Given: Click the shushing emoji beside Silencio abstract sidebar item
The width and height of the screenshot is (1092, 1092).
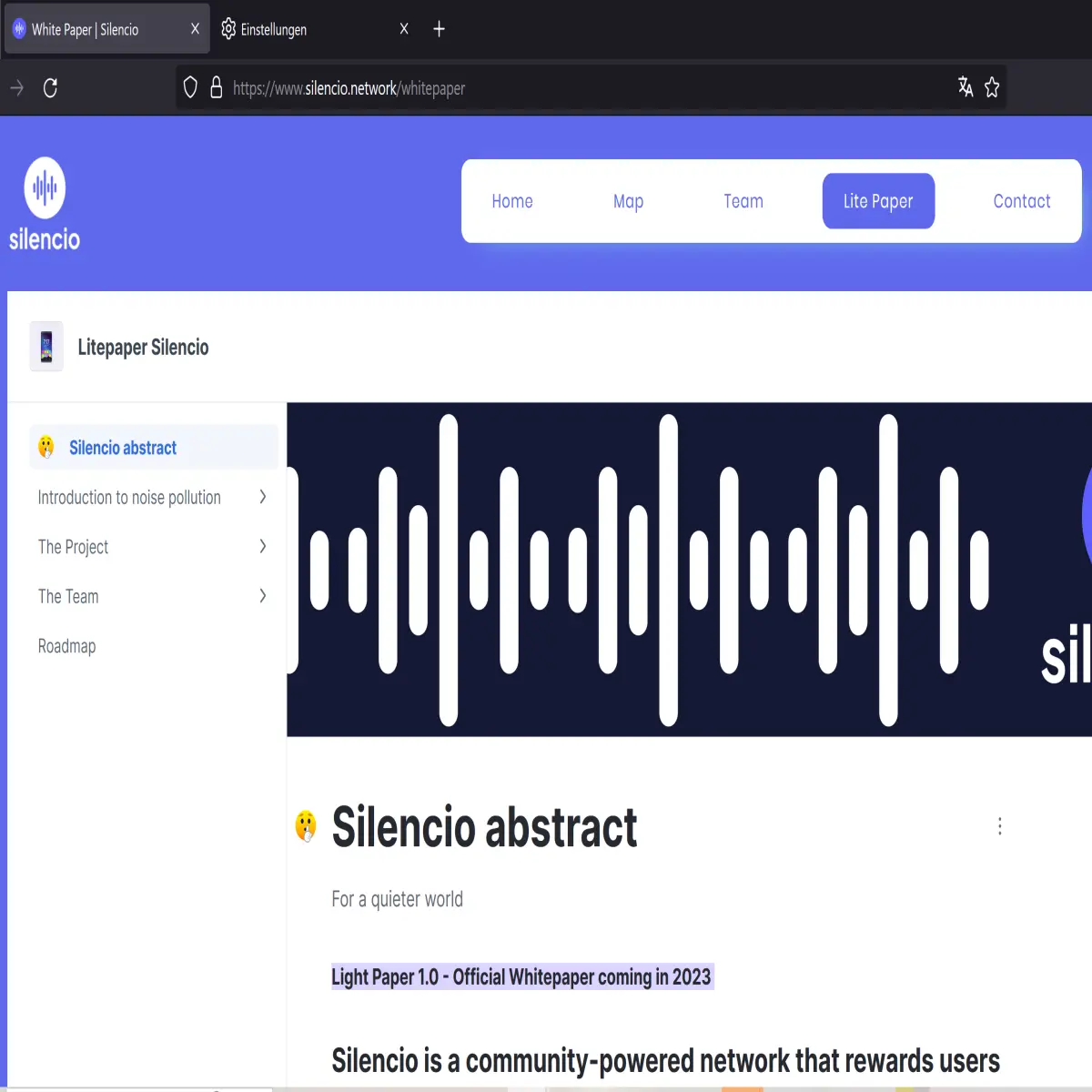Looking at the screenshot, I should click(46, 447).
